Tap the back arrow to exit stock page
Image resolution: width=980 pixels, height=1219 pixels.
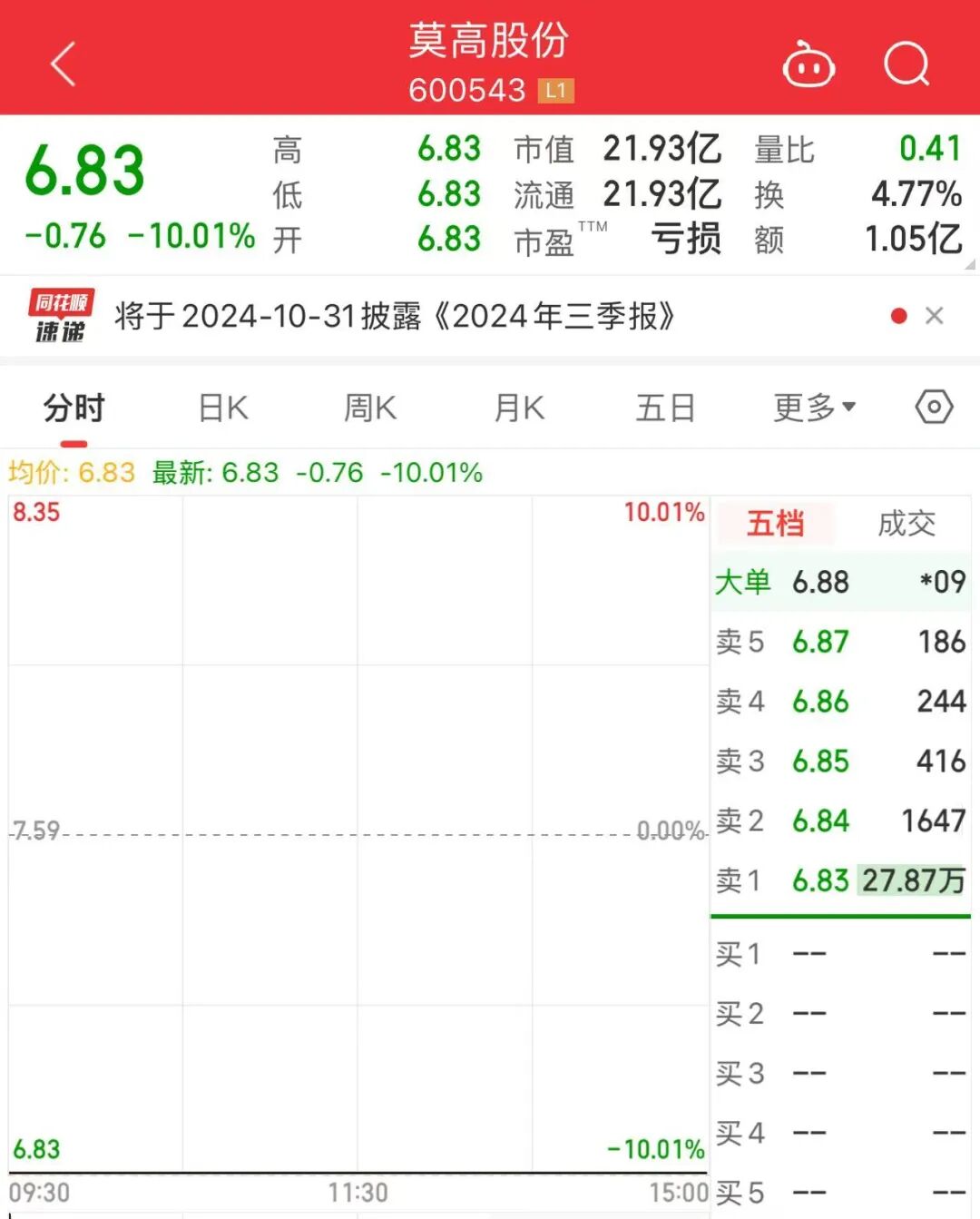pos(62,64)
